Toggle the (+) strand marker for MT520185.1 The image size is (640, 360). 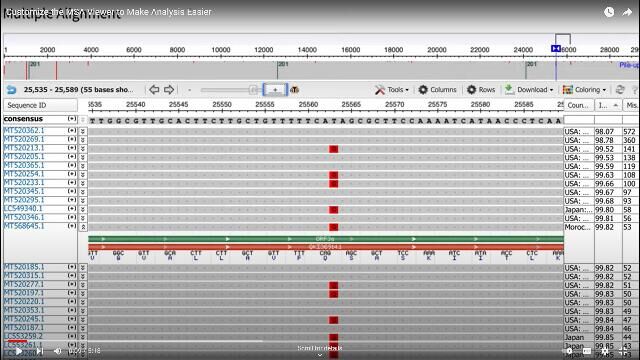(72, 267)
